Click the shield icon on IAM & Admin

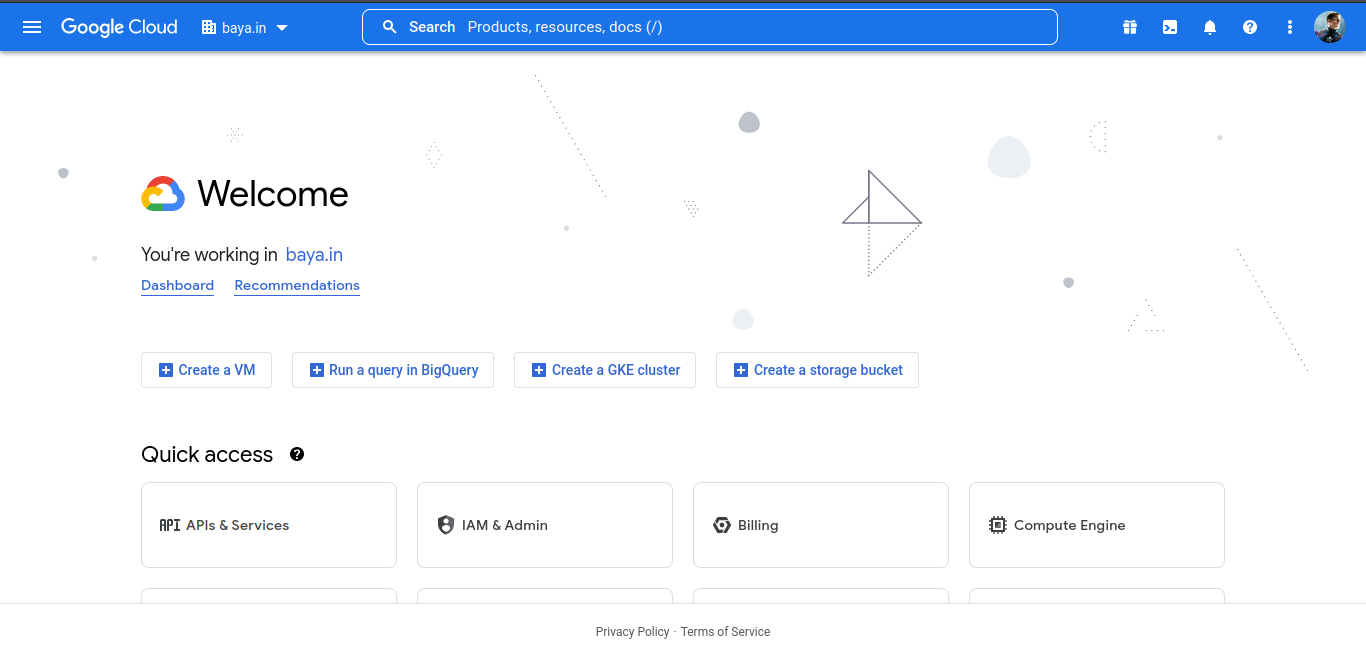point(446,525)
